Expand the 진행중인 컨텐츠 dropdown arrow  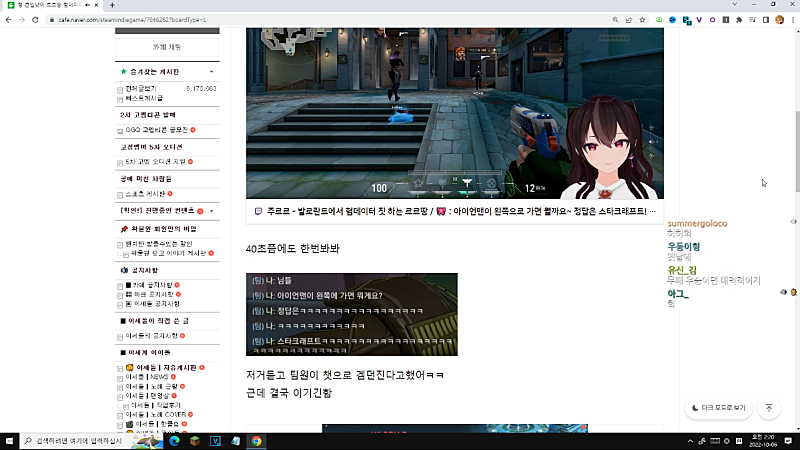211,211
